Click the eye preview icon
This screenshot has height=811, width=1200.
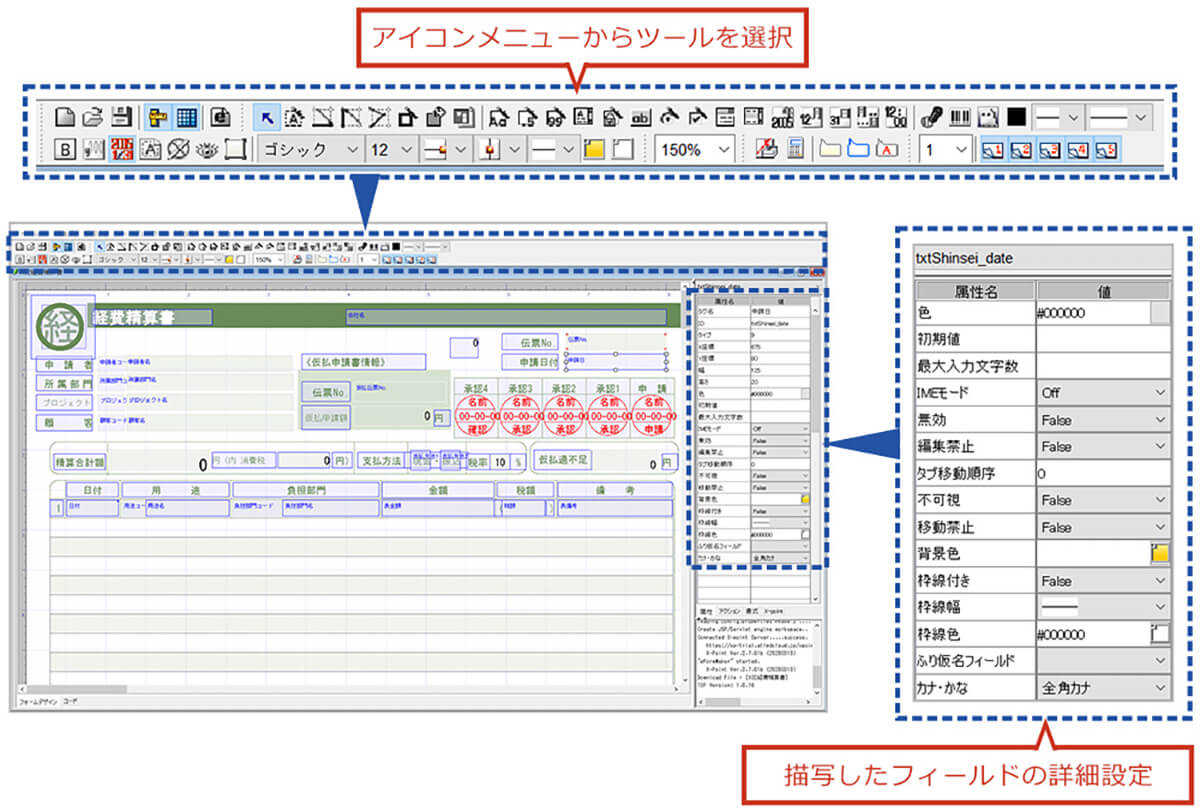click(207, 150)
